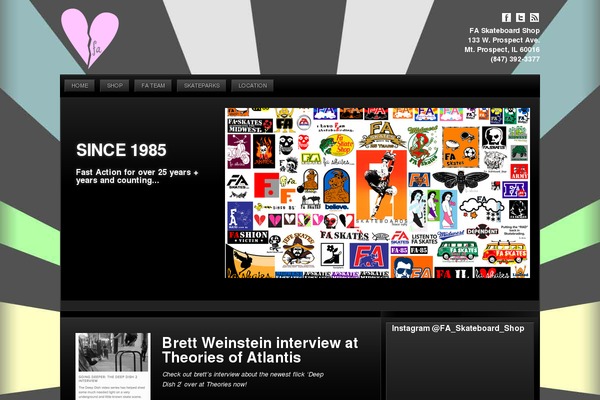Viewport: 600px width, 400px height.
Task: Open the Deep Dish interview thumbnail
Action: (x=113, y=366)
